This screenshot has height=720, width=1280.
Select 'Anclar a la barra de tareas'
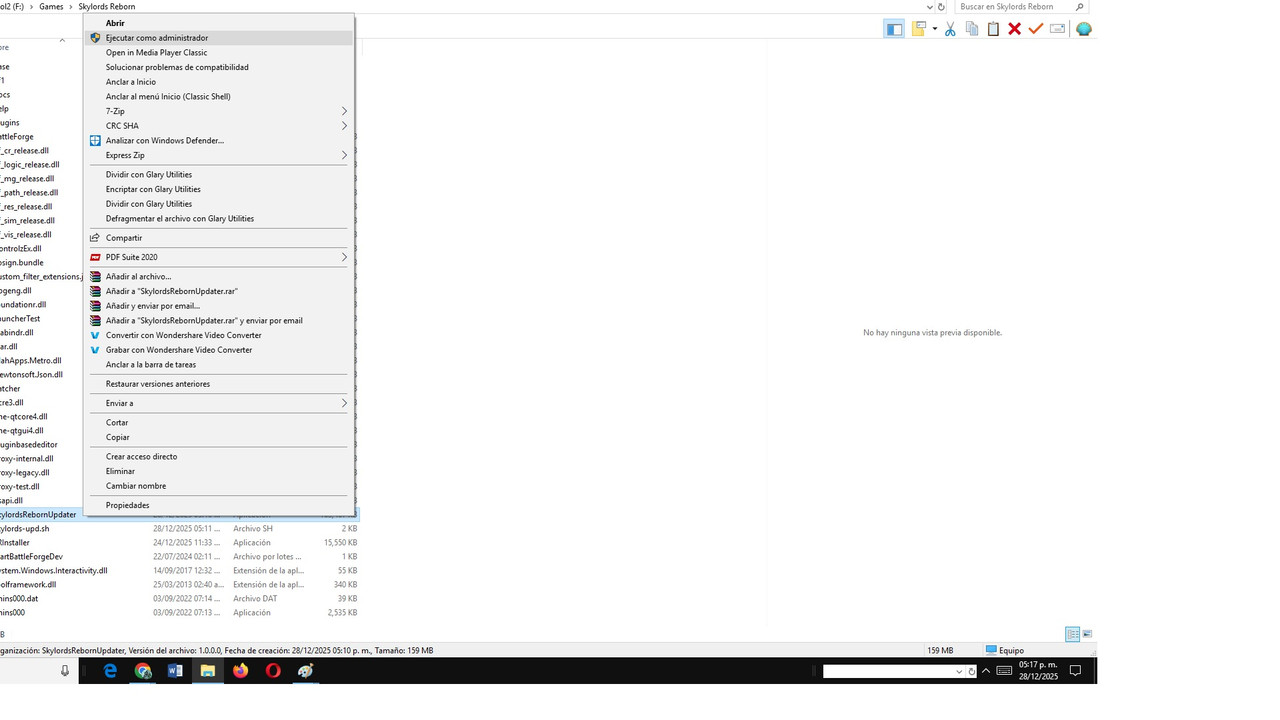point(218,365)
